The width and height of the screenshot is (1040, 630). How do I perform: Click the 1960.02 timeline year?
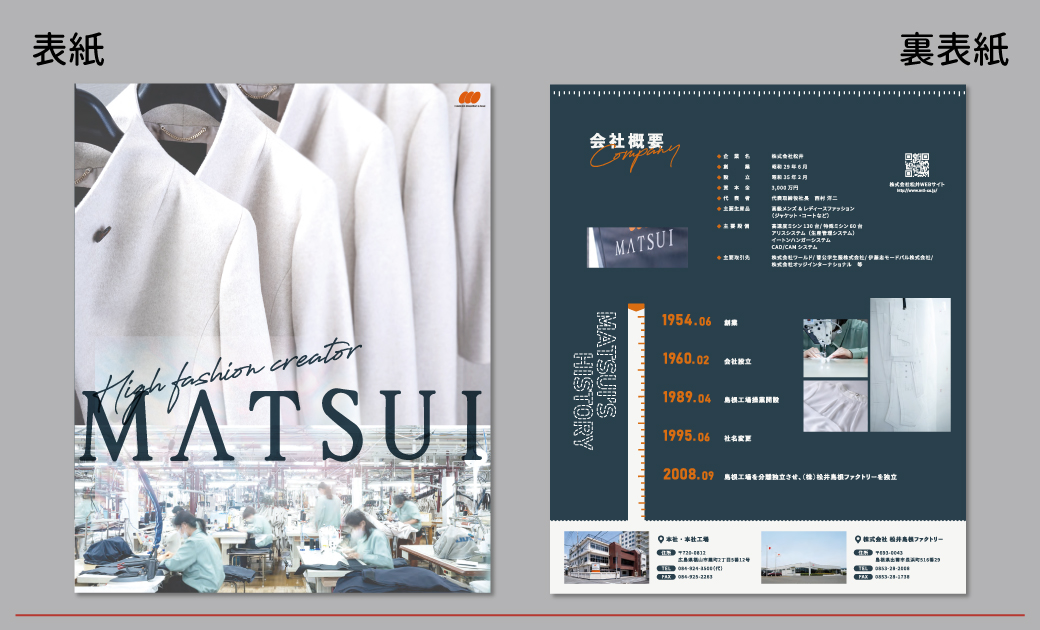(686, 359)
